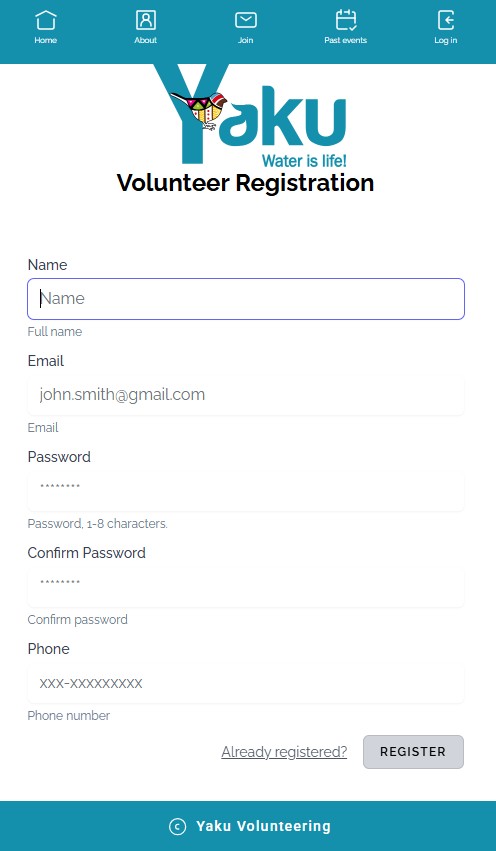Screen dimensions: 496x851
Task: Click the Home house icon
Action: tap(46, 20)
